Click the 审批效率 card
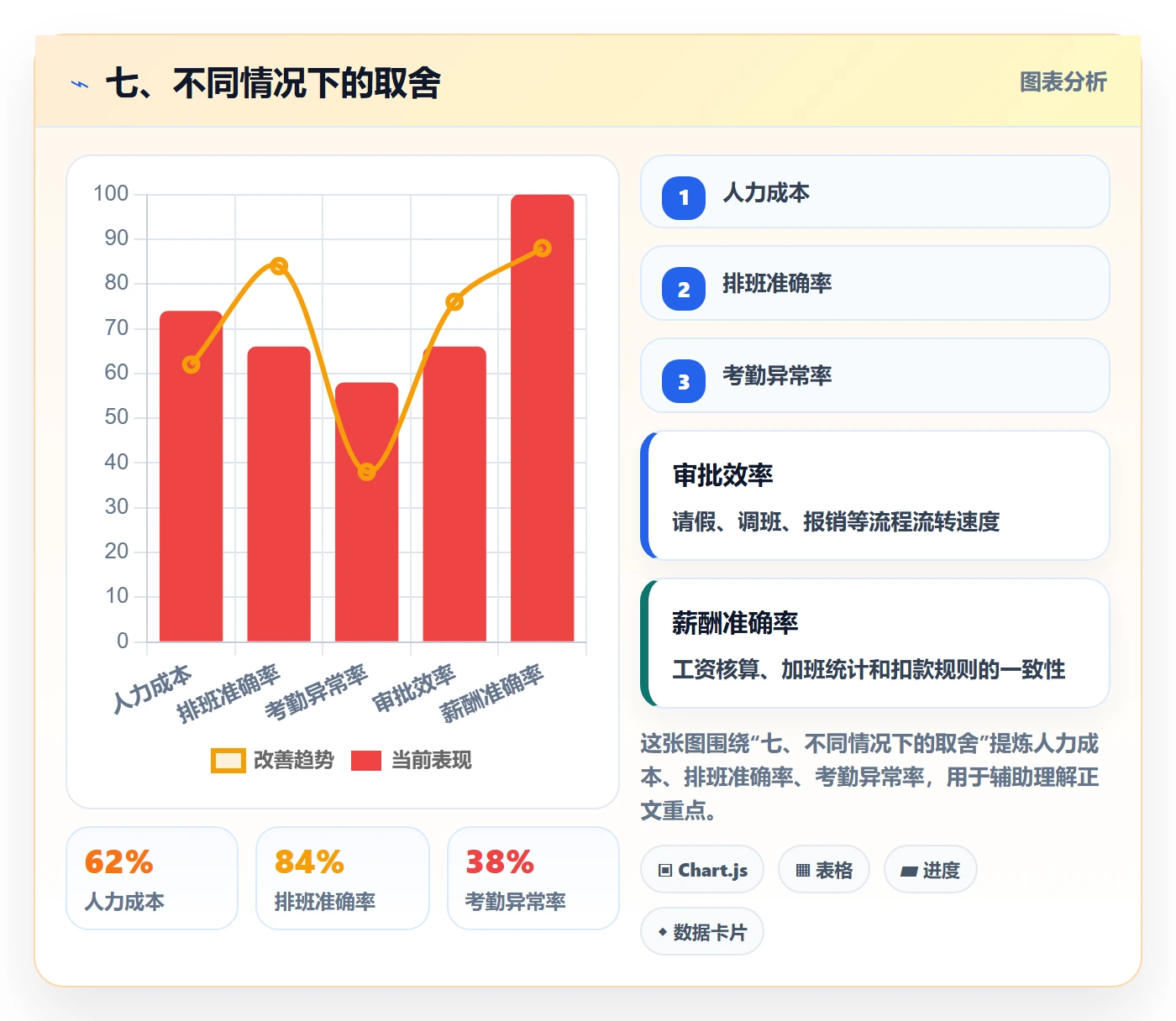The width and height of the screenshot is (1176, 1021). tap(875, 495)
